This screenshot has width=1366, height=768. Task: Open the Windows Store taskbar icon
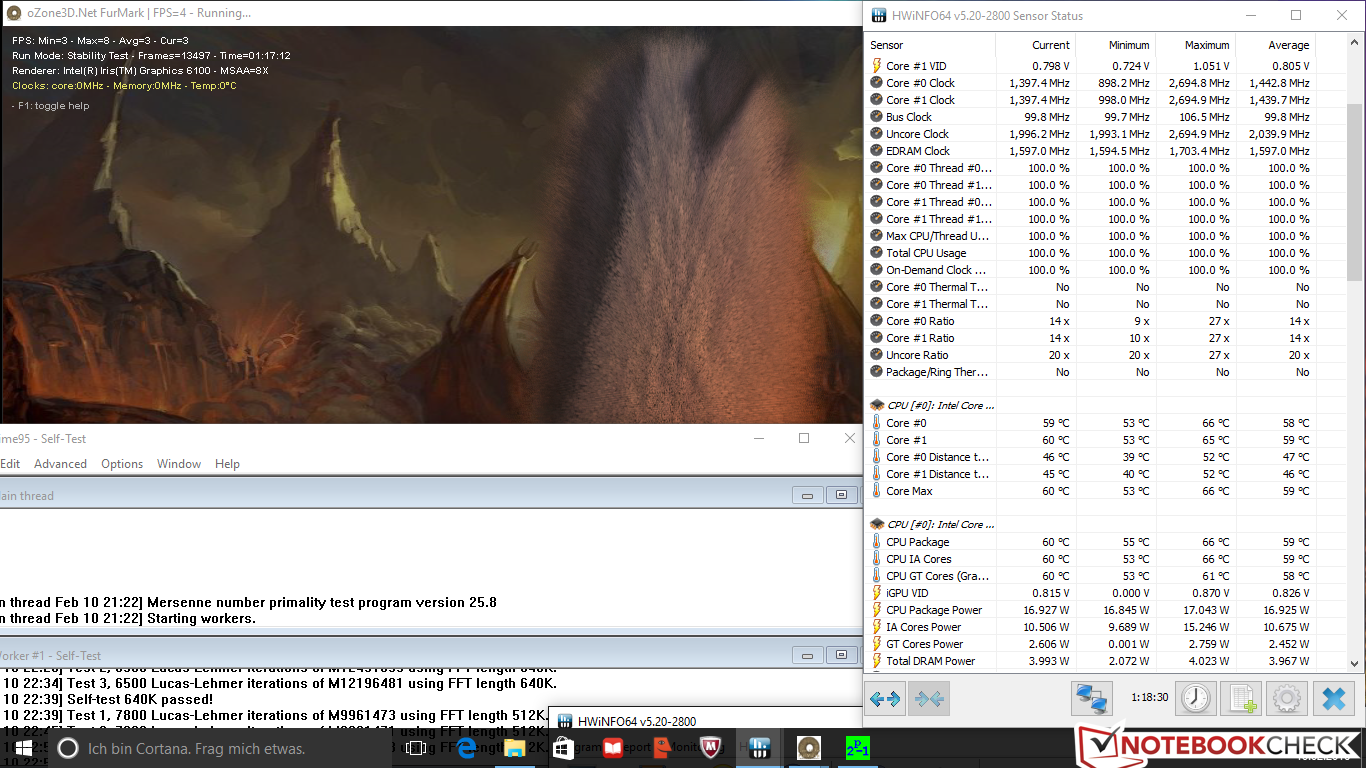coord(563,748)
